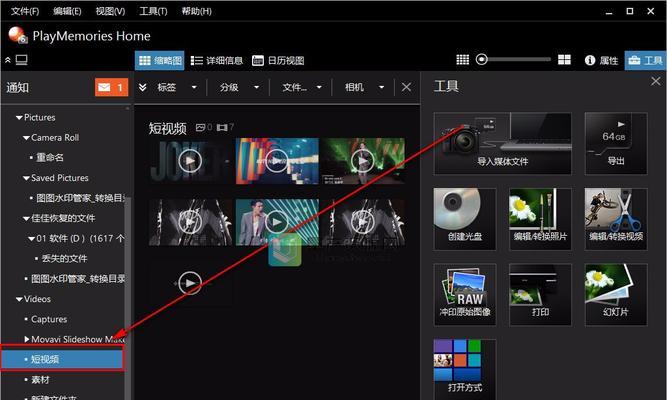Toggle the Tools panel button
The height and width of the screenshot is (400, 667).
pos(645,60)
